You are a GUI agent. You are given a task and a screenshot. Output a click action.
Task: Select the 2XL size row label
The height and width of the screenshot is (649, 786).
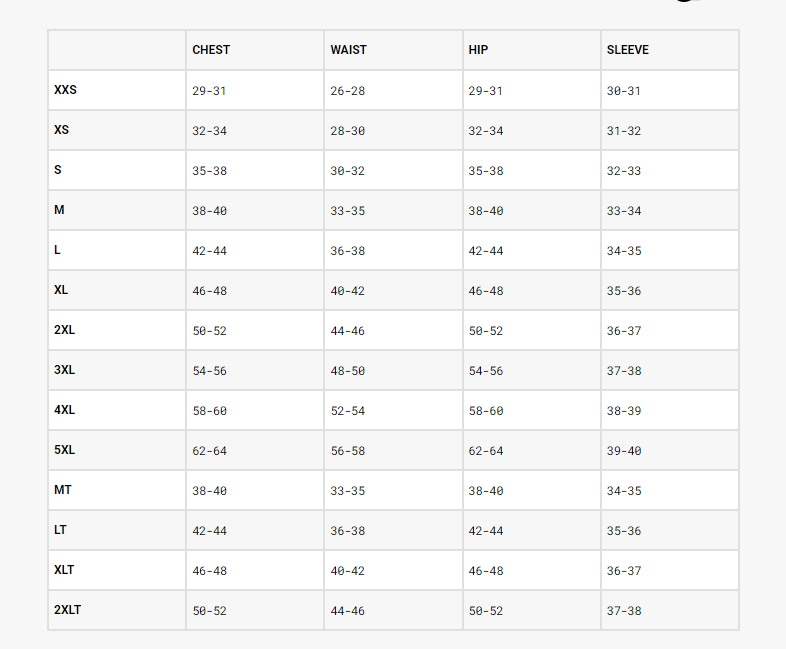click(x=64, y=330)
